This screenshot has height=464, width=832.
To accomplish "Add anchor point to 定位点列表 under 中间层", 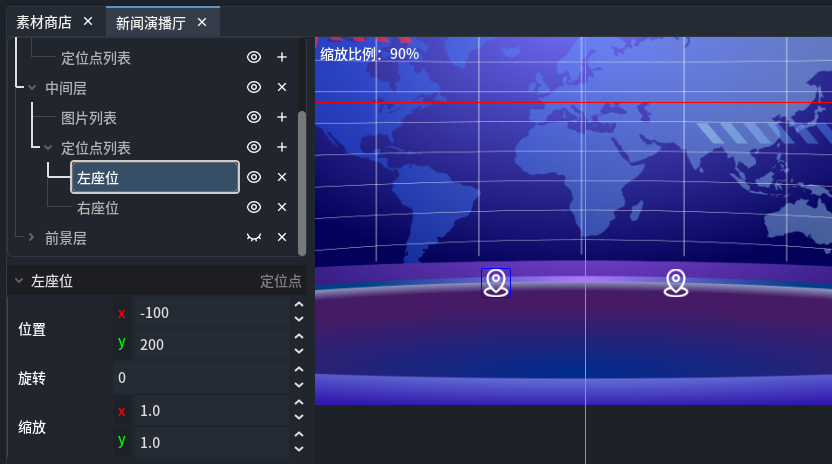I will point(282,147).
